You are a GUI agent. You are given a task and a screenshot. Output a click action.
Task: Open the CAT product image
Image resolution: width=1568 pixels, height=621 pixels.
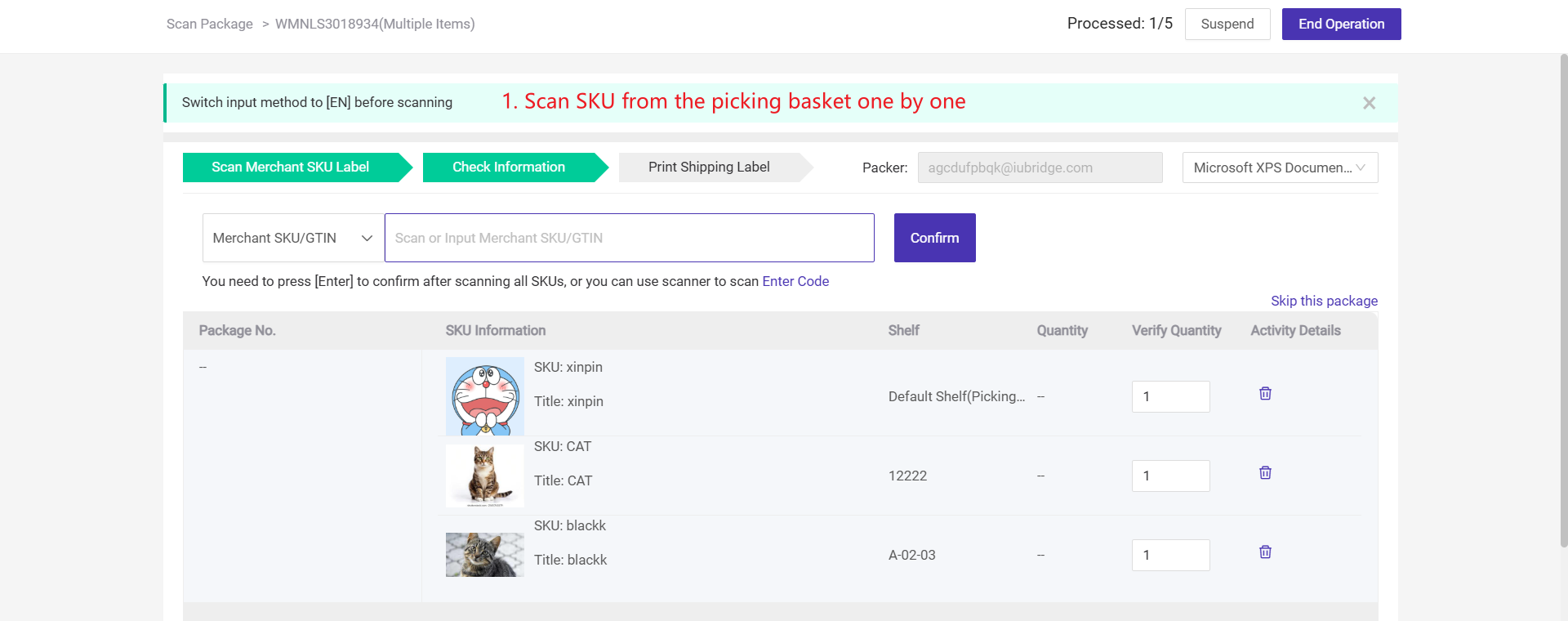(485, 476)
